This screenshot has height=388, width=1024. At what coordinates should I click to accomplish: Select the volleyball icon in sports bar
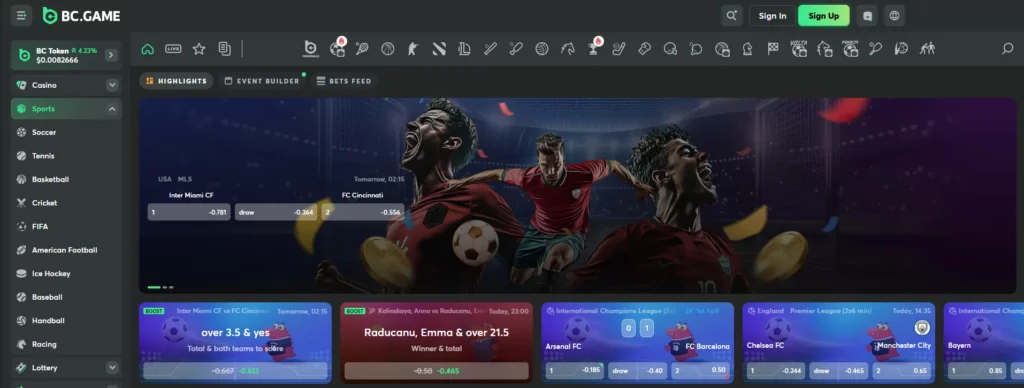click(x=541, y=49)
